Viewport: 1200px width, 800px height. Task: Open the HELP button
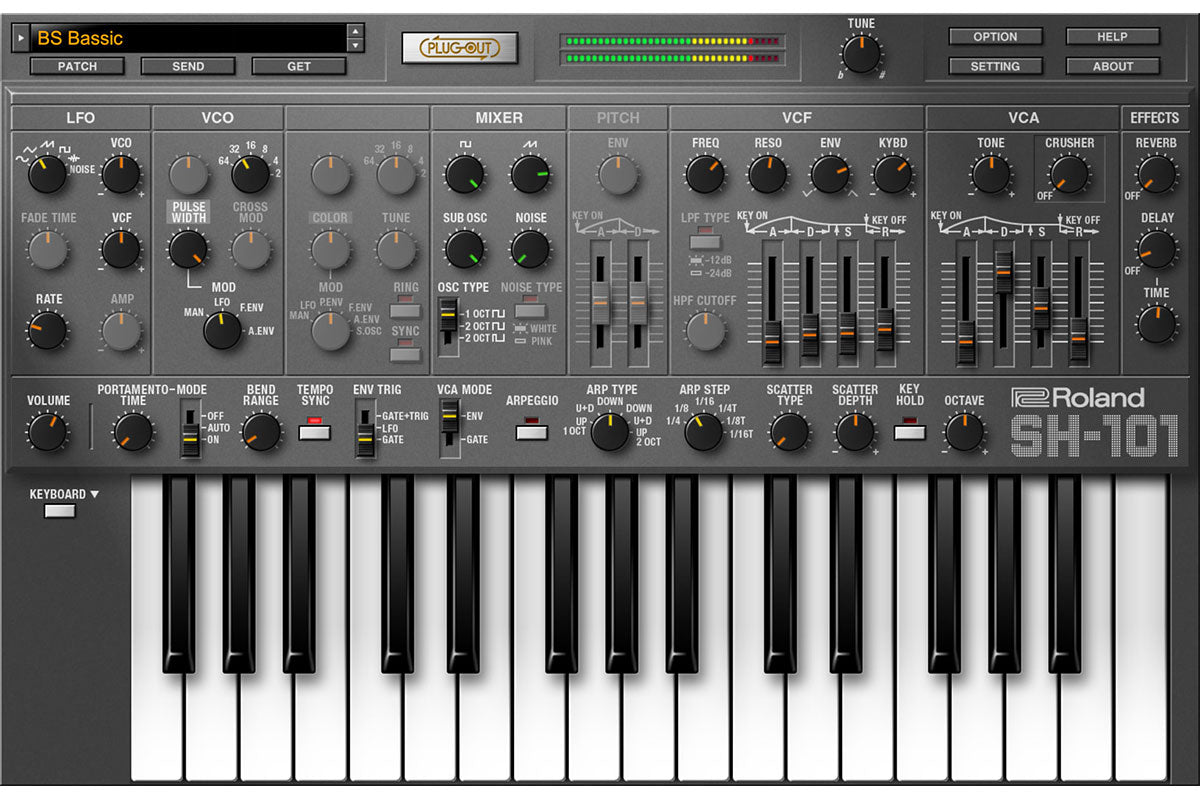click(x=1113, y=37)
